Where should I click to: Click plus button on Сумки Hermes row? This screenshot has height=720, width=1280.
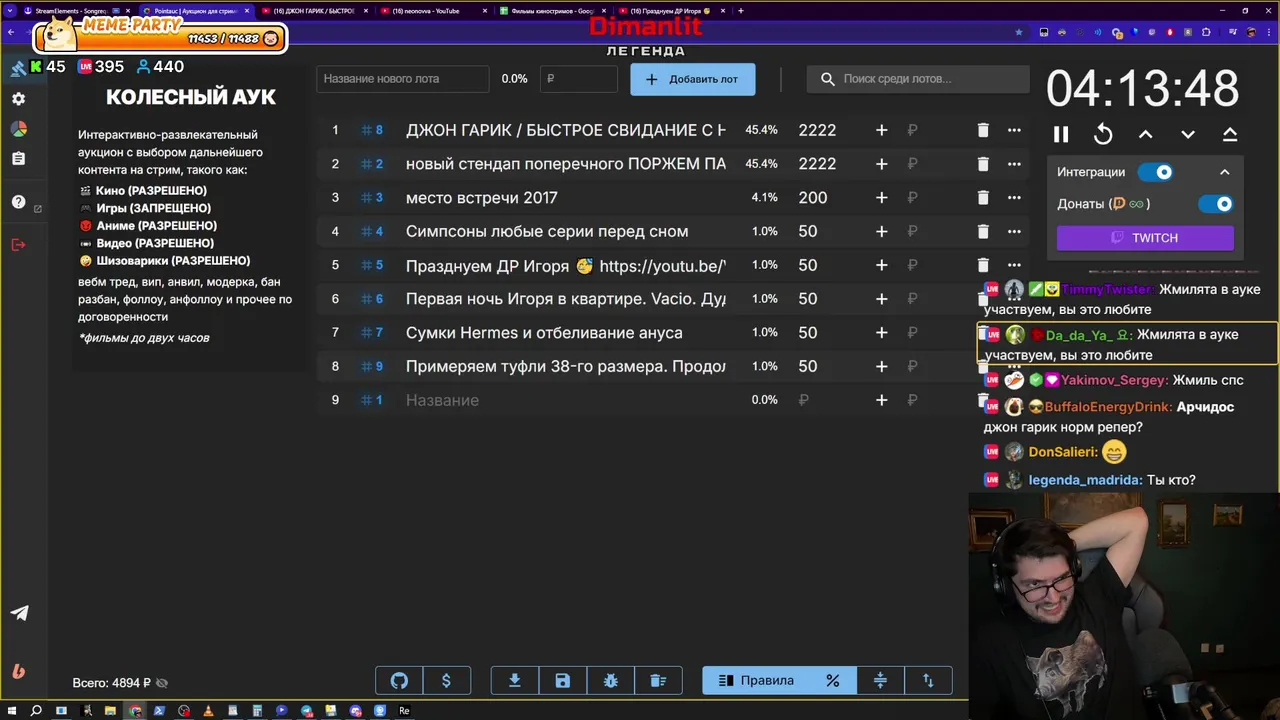pyautogui.click(x=881, y=333)
